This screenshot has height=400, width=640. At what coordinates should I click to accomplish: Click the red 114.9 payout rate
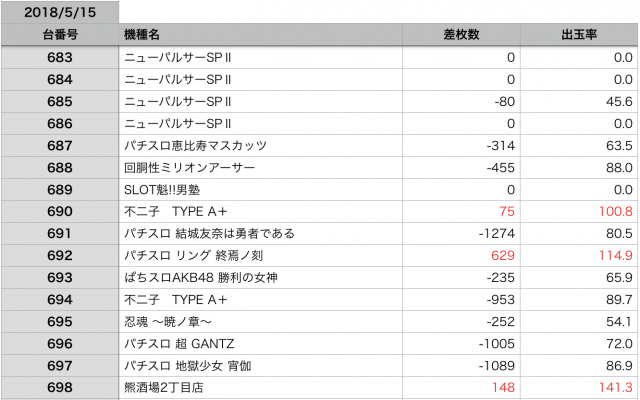tap(615, 255)
